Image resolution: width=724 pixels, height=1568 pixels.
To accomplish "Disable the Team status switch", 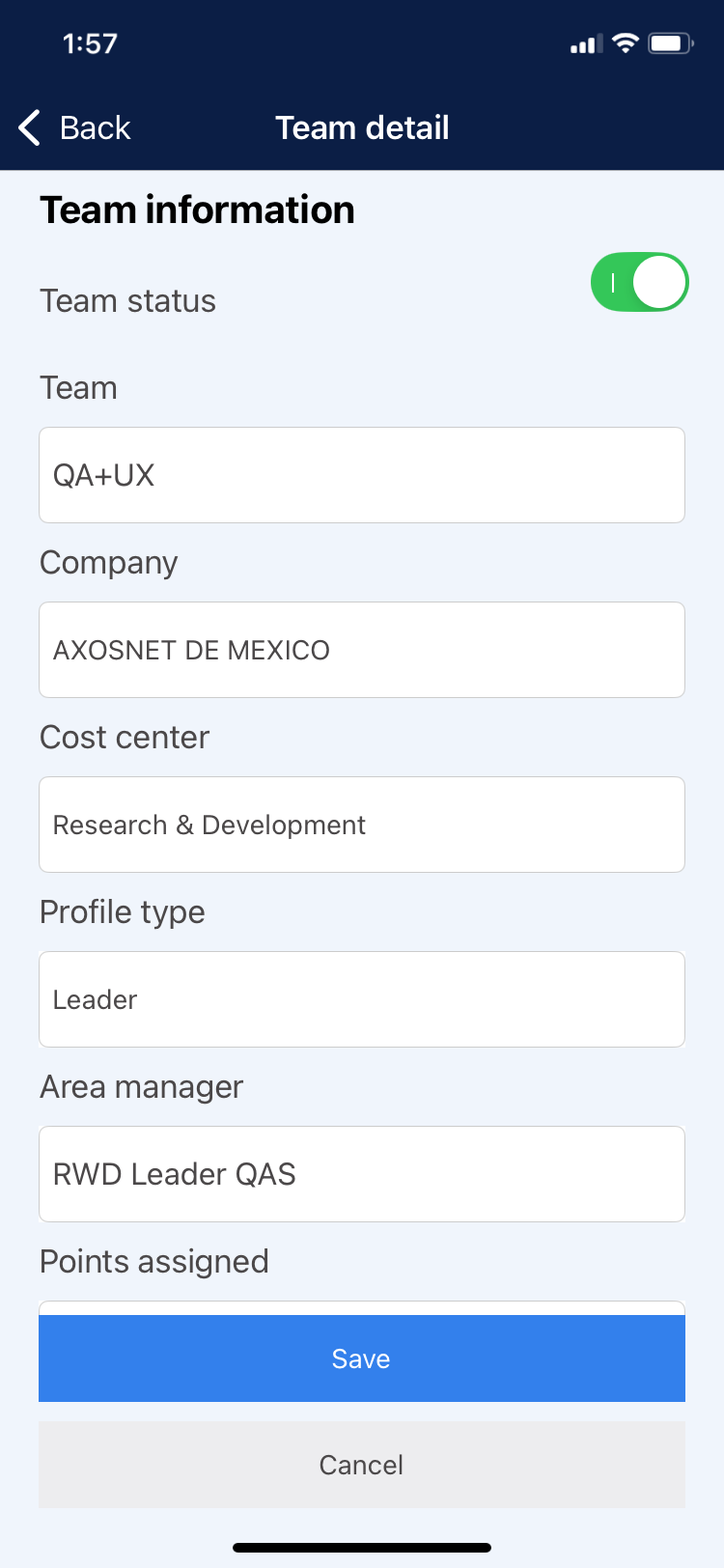I will (639, 283).
